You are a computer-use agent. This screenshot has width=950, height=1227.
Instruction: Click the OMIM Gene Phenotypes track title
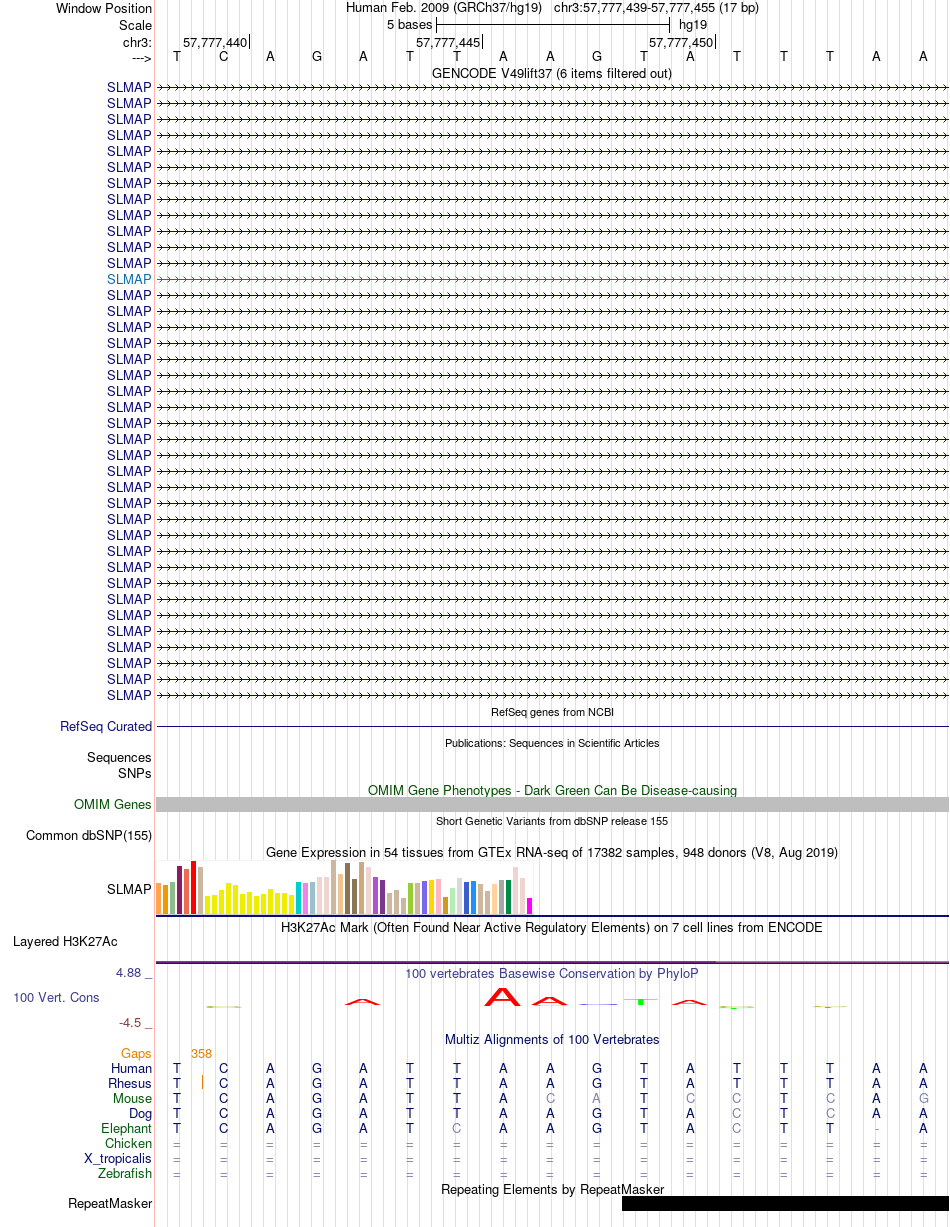pyautogui.click(x=552, y=790)
